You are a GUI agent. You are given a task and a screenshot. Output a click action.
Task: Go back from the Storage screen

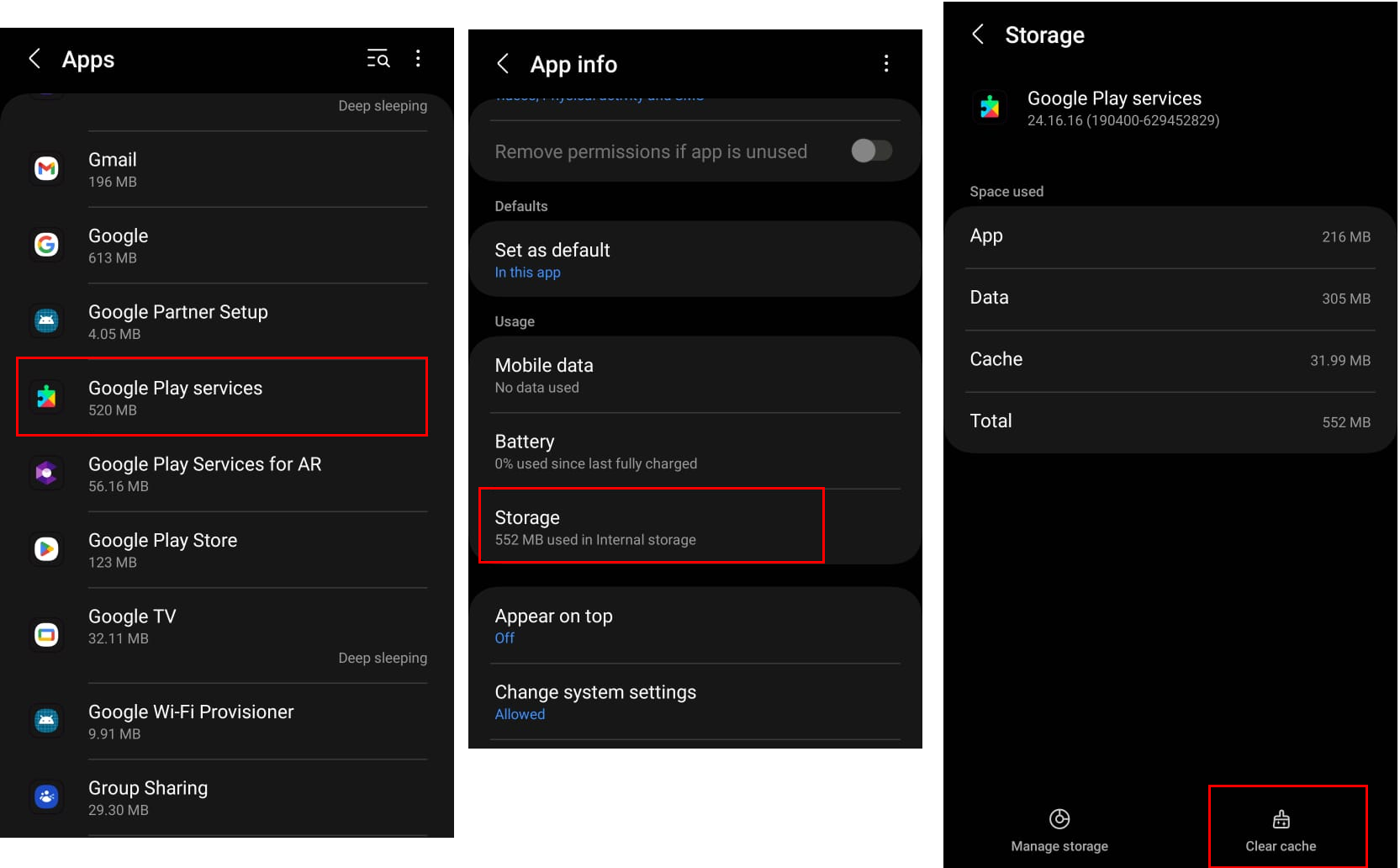pos(978,34)
